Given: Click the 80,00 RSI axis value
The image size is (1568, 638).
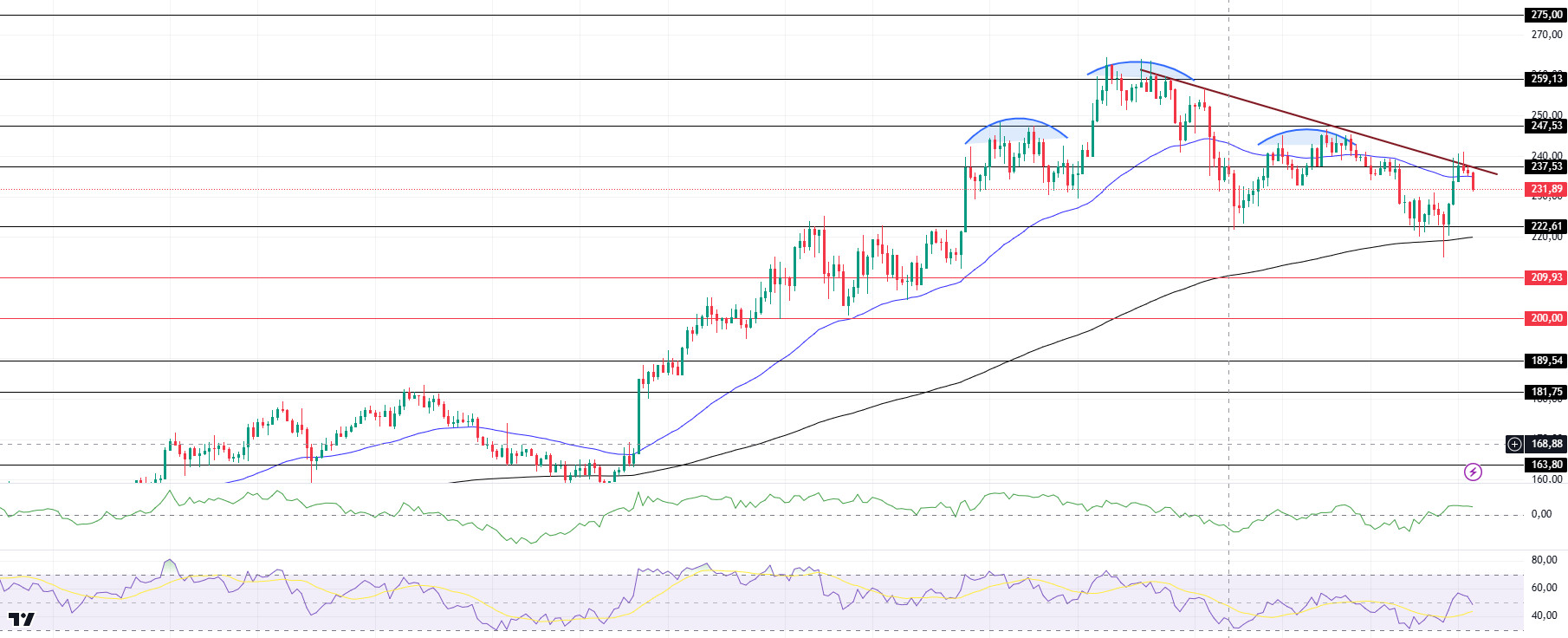Looking at the screenshot, I should 1544,560.
